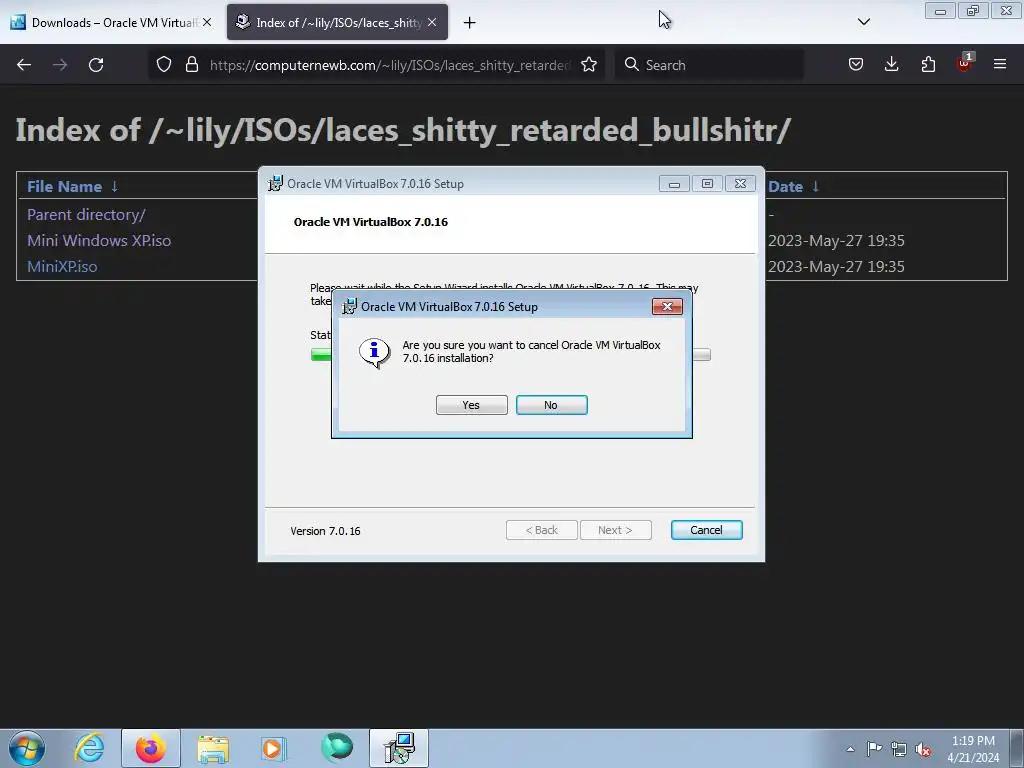Click the Firefox address bar URL
The image size is (1024, 768).
click(x=390, y=65)
